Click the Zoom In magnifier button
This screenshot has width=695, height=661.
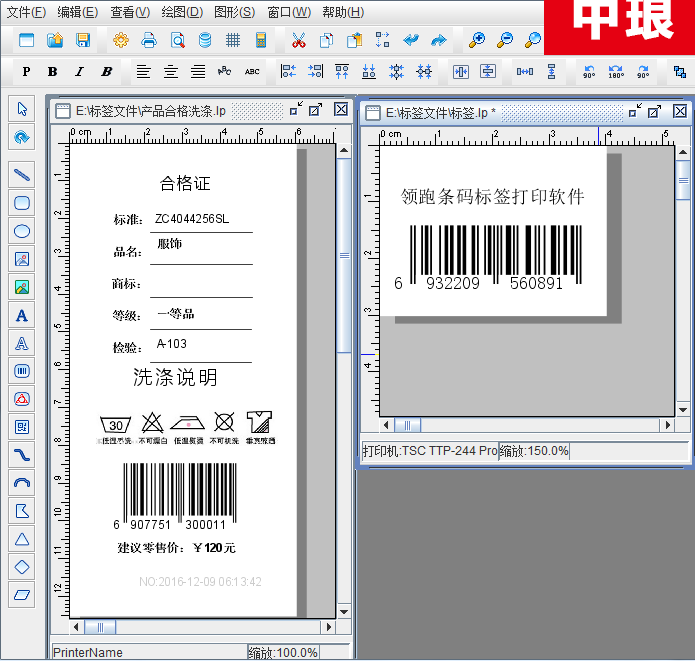(477, 40)
